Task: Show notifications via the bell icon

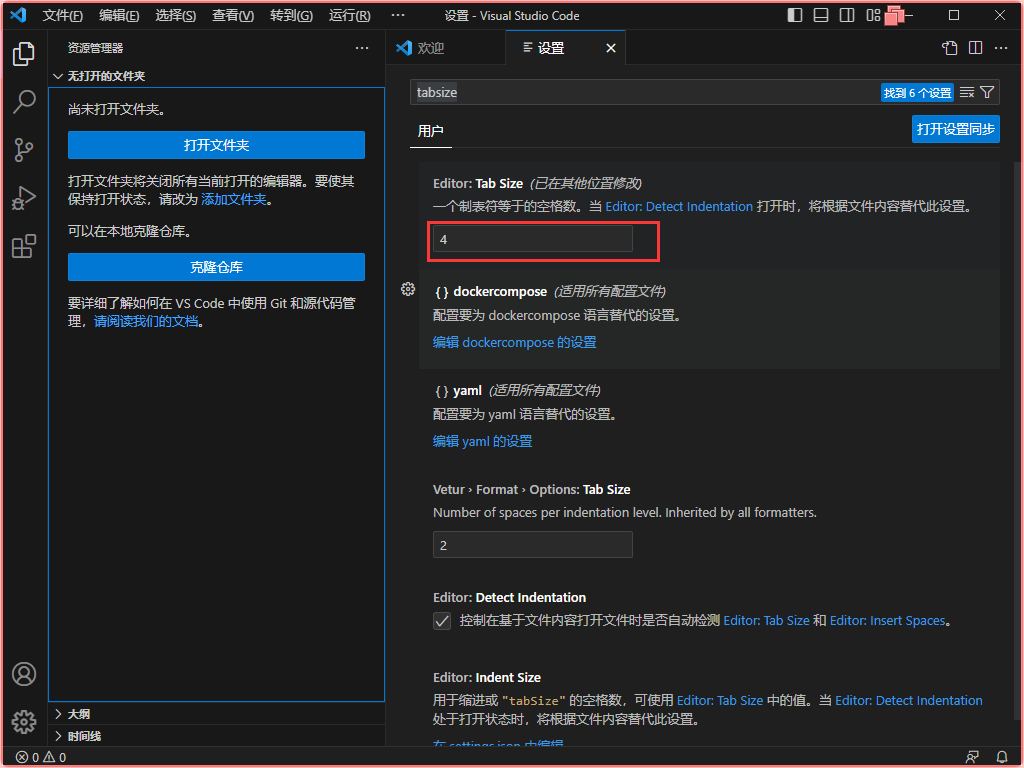Action: pyautogui.click(x=1002, y=757)
